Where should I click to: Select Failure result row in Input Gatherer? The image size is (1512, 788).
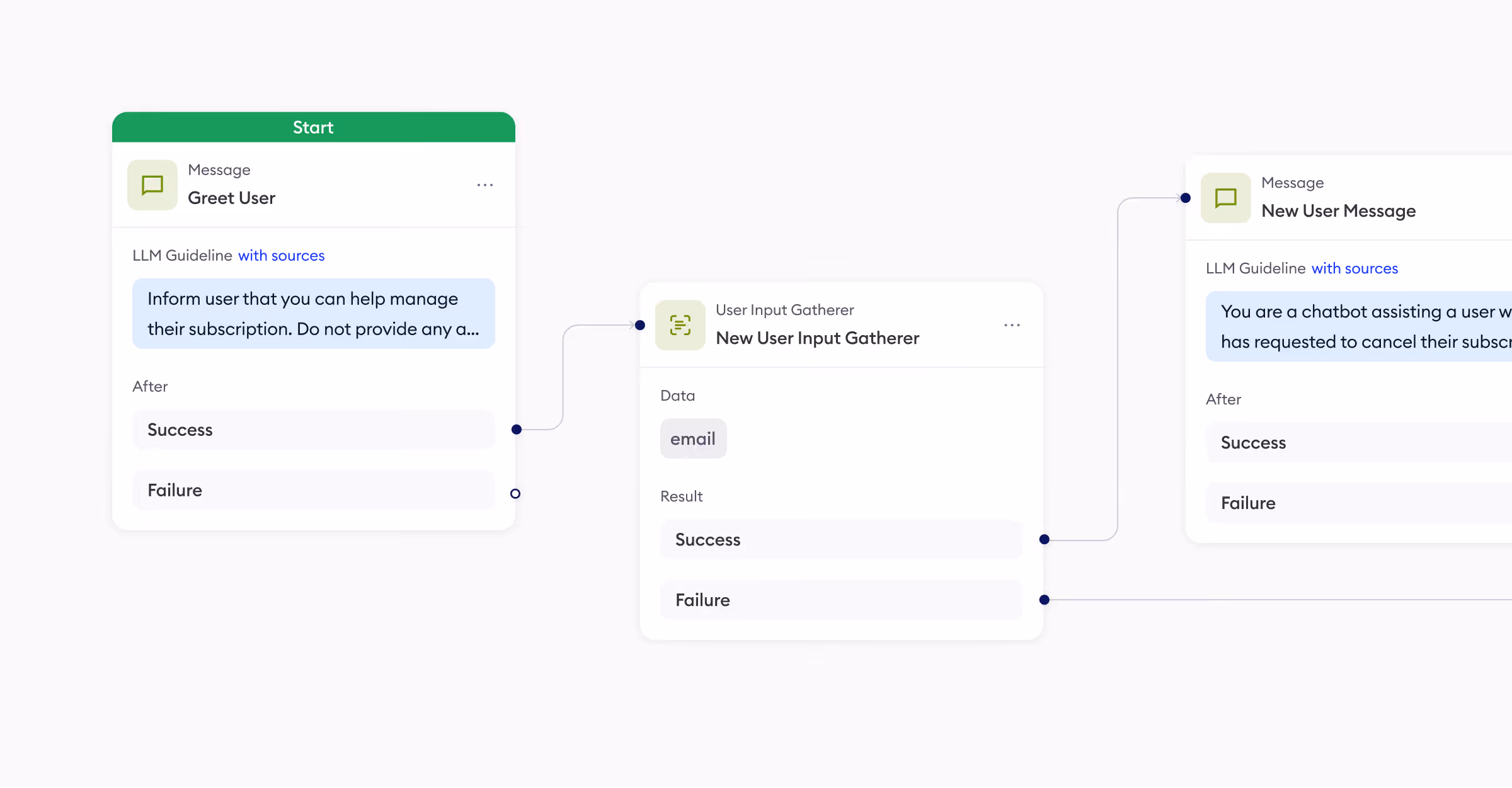841,600
